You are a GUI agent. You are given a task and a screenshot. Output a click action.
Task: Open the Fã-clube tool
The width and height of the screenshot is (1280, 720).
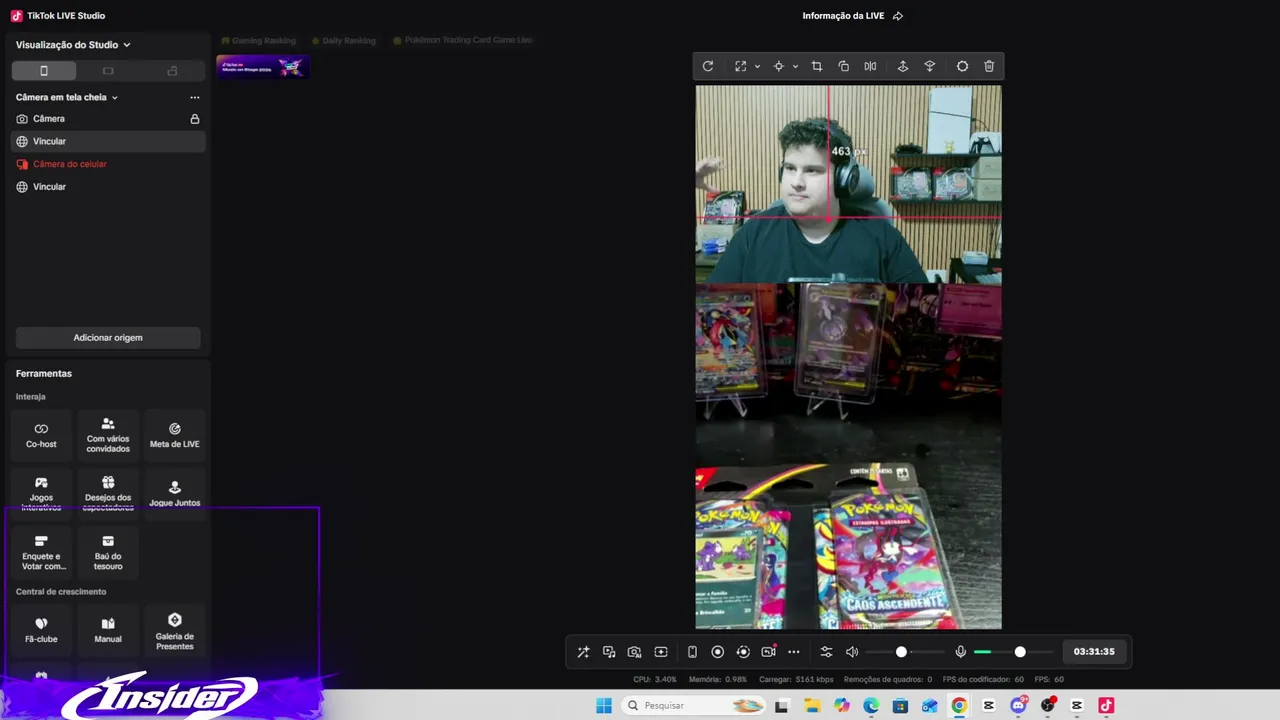click(x=41, y=630)
